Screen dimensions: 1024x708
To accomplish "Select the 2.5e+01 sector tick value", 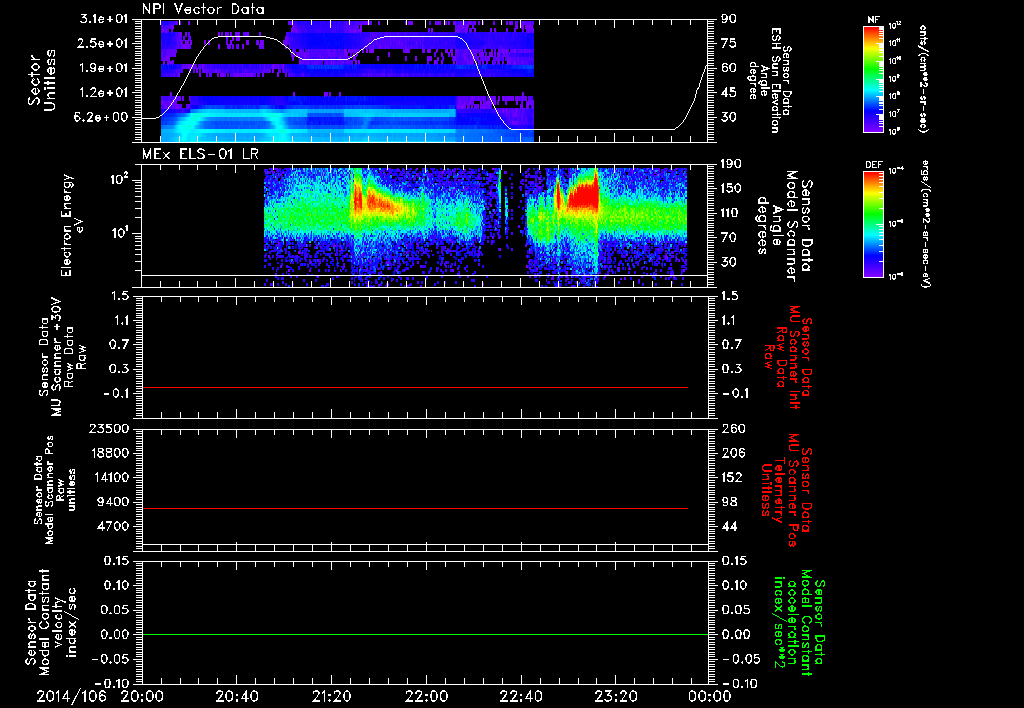I will click(x=104, y=43).
